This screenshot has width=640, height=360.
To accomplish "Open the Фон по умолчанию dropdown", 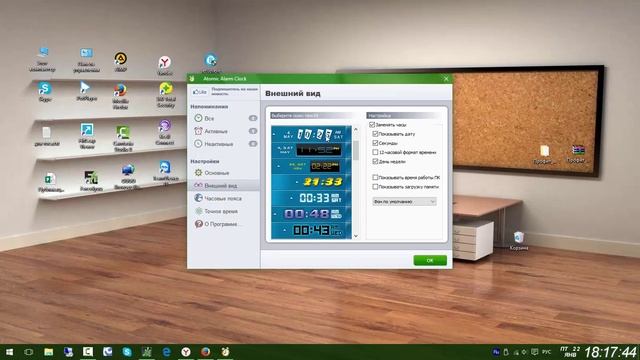I will (x=404, y=202).
